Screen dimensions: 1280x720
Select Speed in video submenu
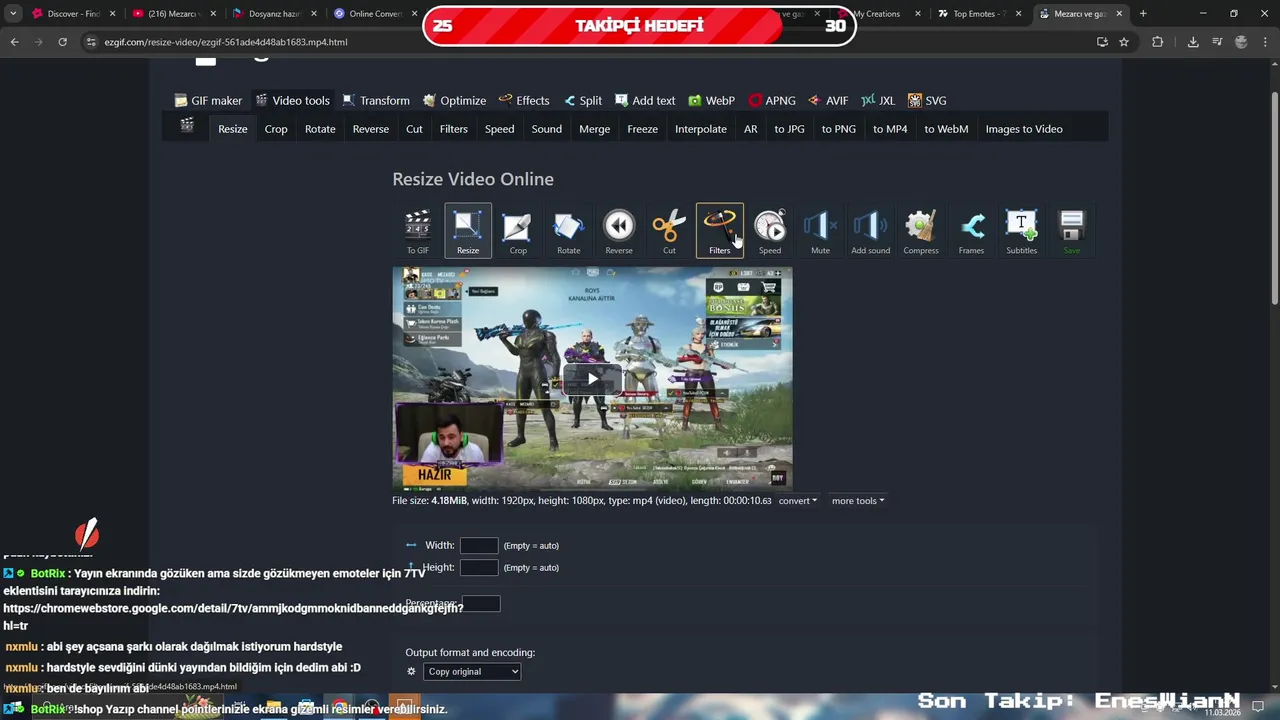[500, 129]
